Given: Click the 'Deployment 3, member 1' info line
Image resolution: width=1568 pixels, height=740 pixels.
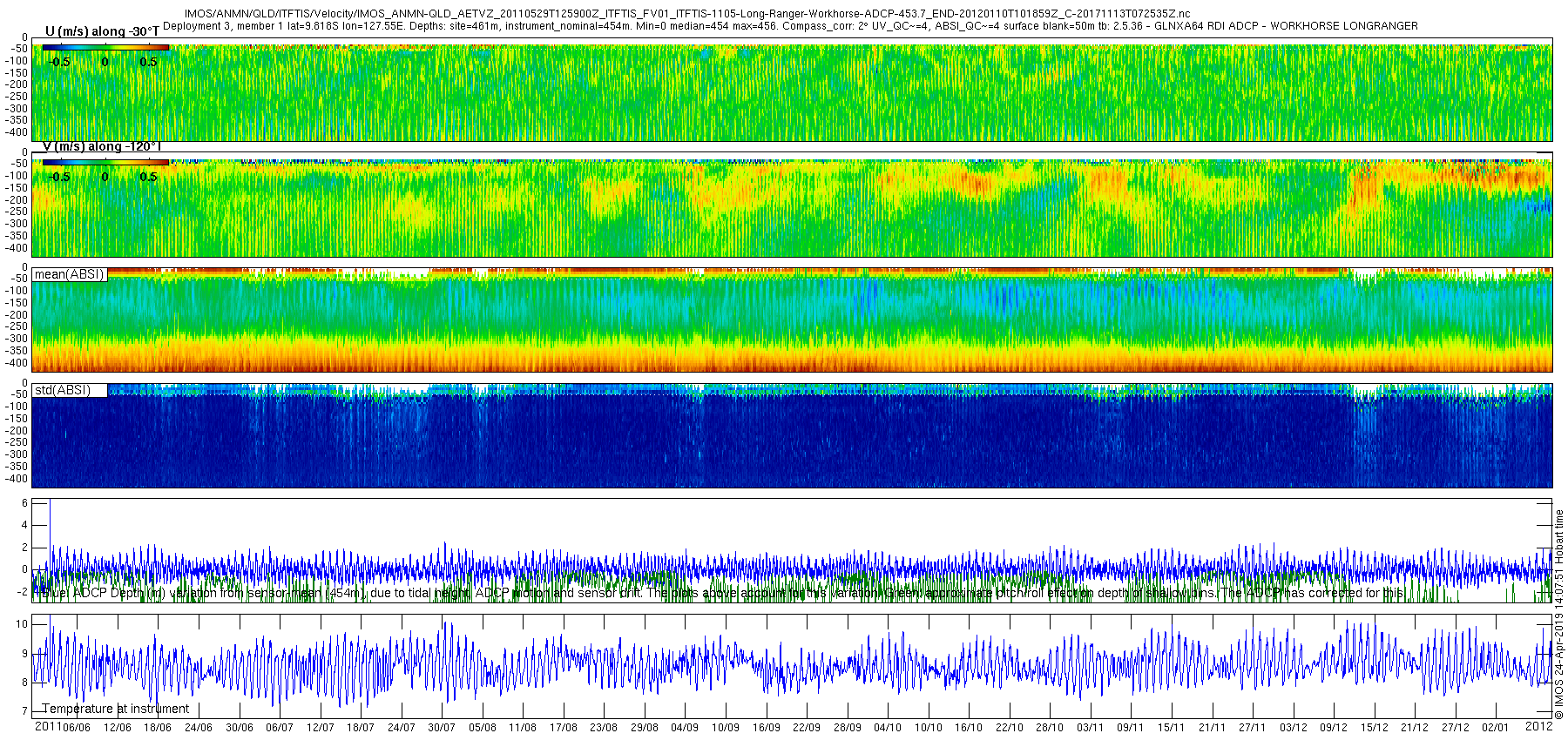Looking at the screenshot, I should (x=790, y=26).
